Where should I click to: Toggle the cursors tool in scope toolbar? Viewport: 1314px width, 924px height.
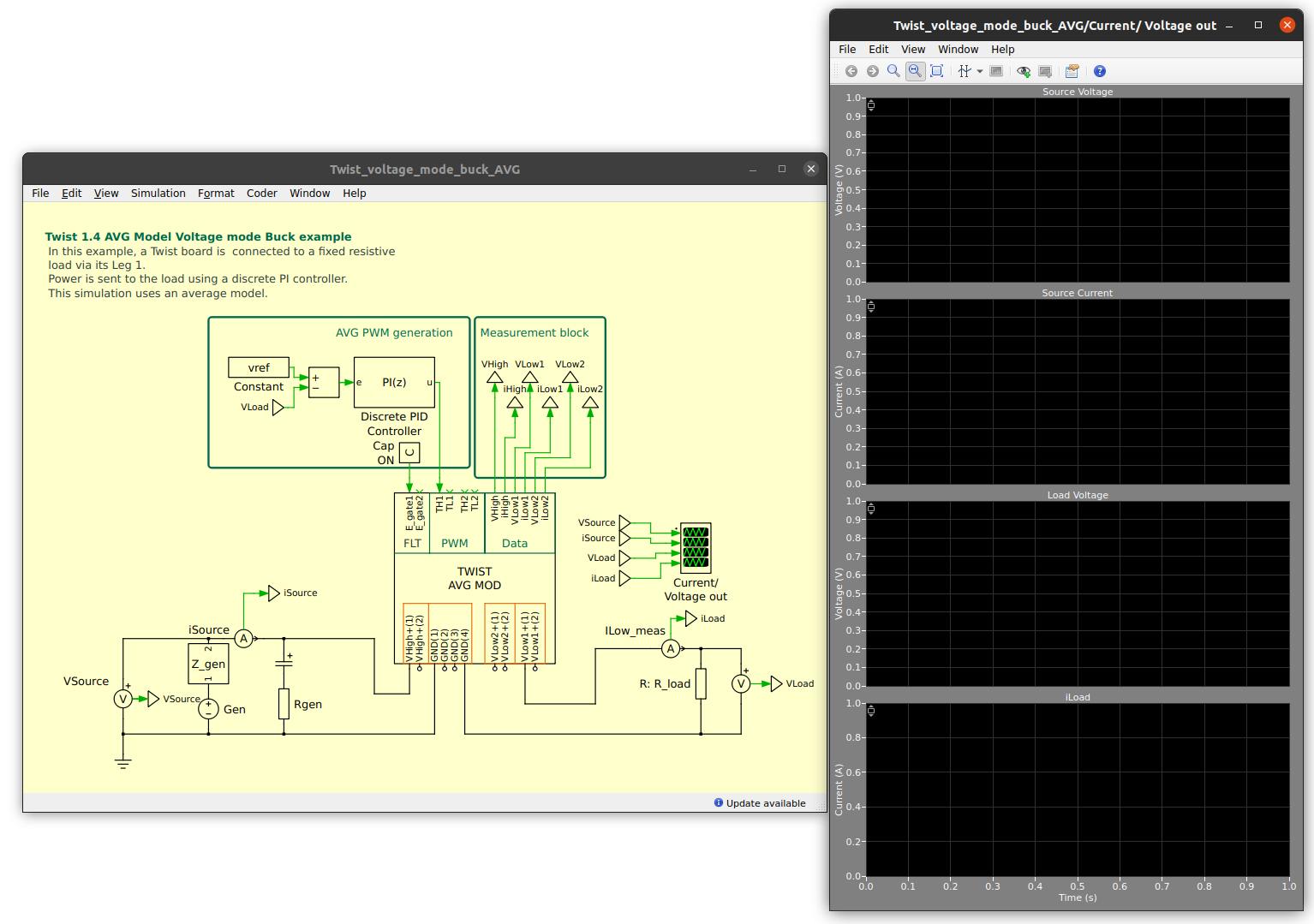(965, 71)
